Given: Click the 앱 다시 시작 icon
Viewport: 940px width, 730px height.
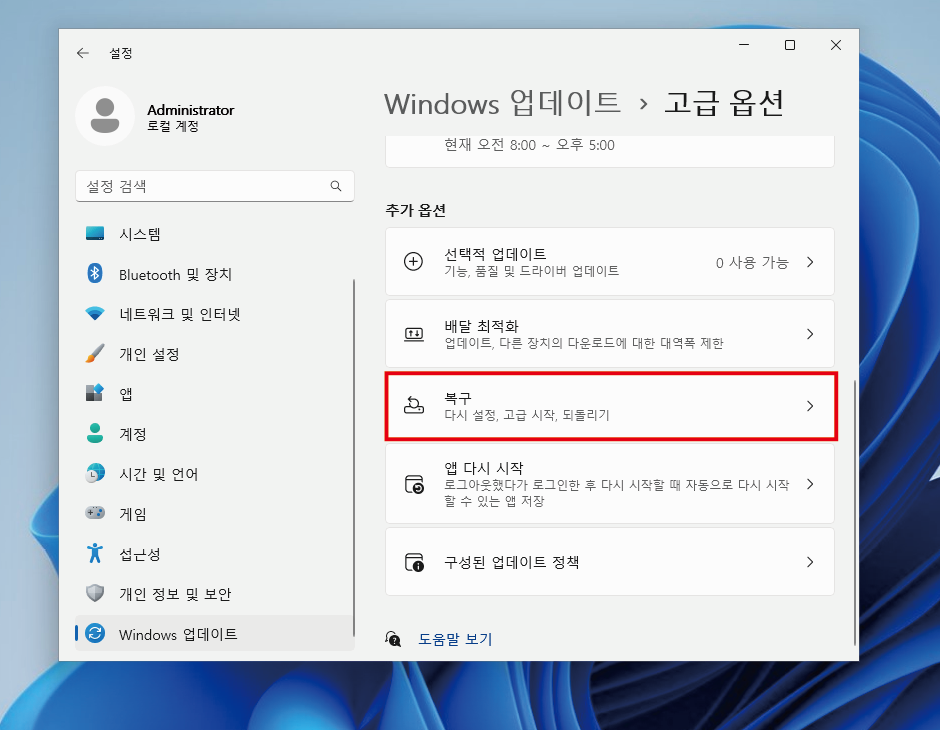Looking at the screenshot, I should click(x=414, y=484).
